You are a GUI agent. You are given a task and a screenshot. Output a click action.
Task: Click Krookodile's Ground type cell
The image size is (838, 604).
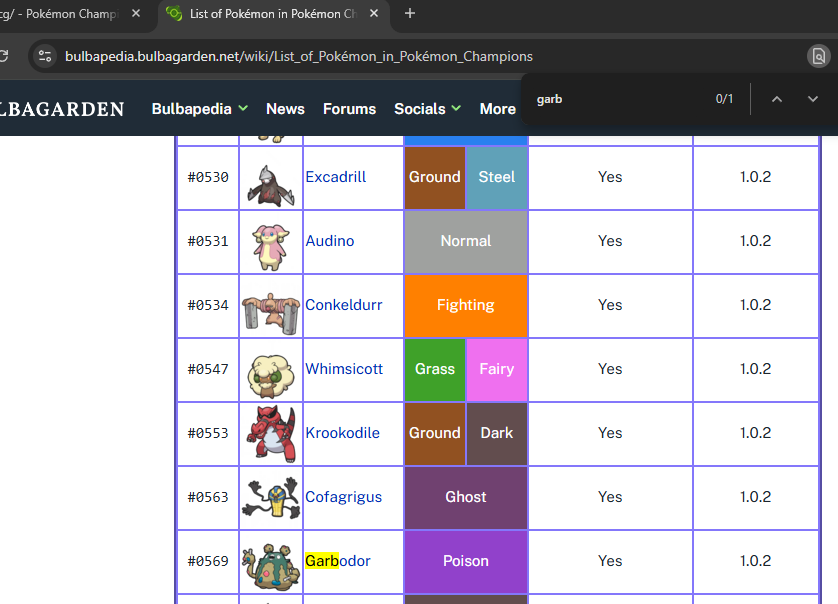pos(434,433)
